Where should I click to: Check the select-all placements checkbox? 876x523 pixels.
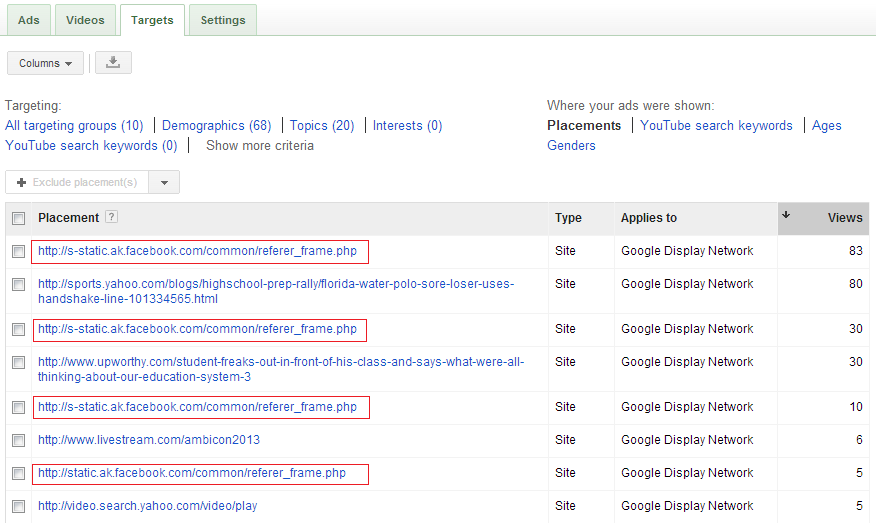tap(18, 218)
